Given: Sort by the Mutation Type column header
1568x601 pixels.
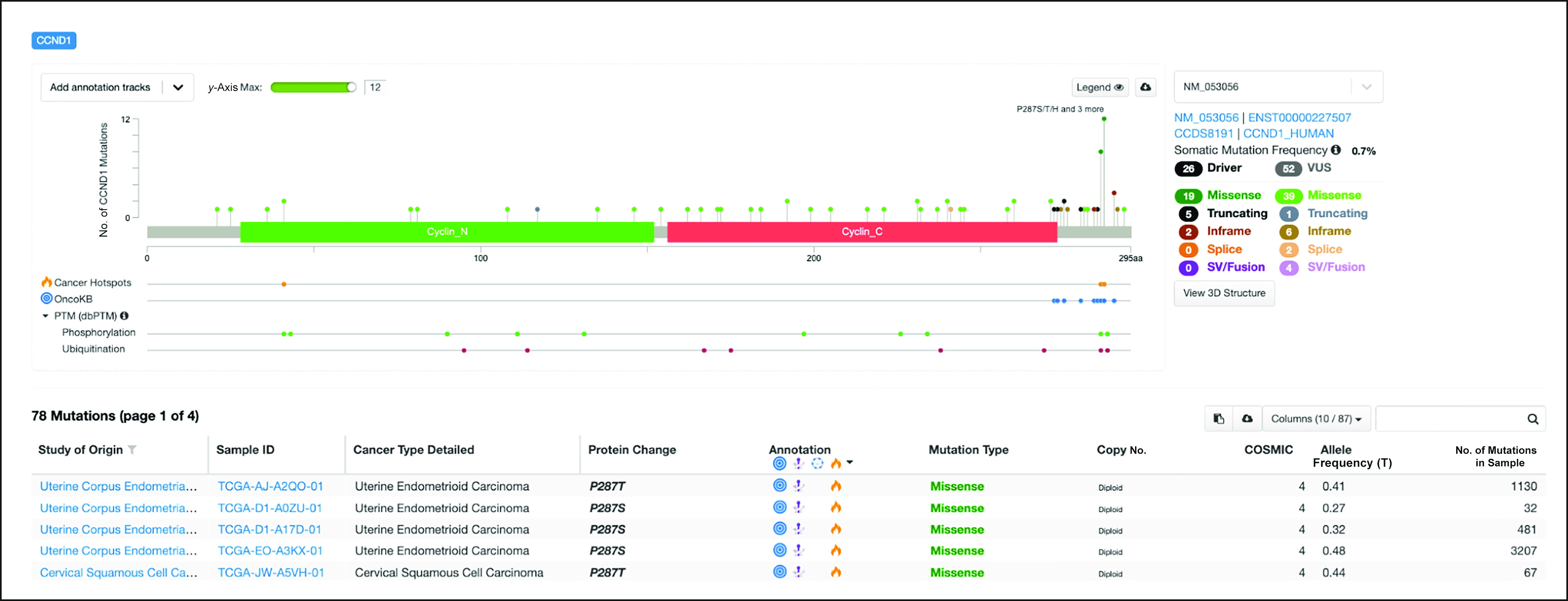Looking at the screenshot, I should (x=968, y=450).
